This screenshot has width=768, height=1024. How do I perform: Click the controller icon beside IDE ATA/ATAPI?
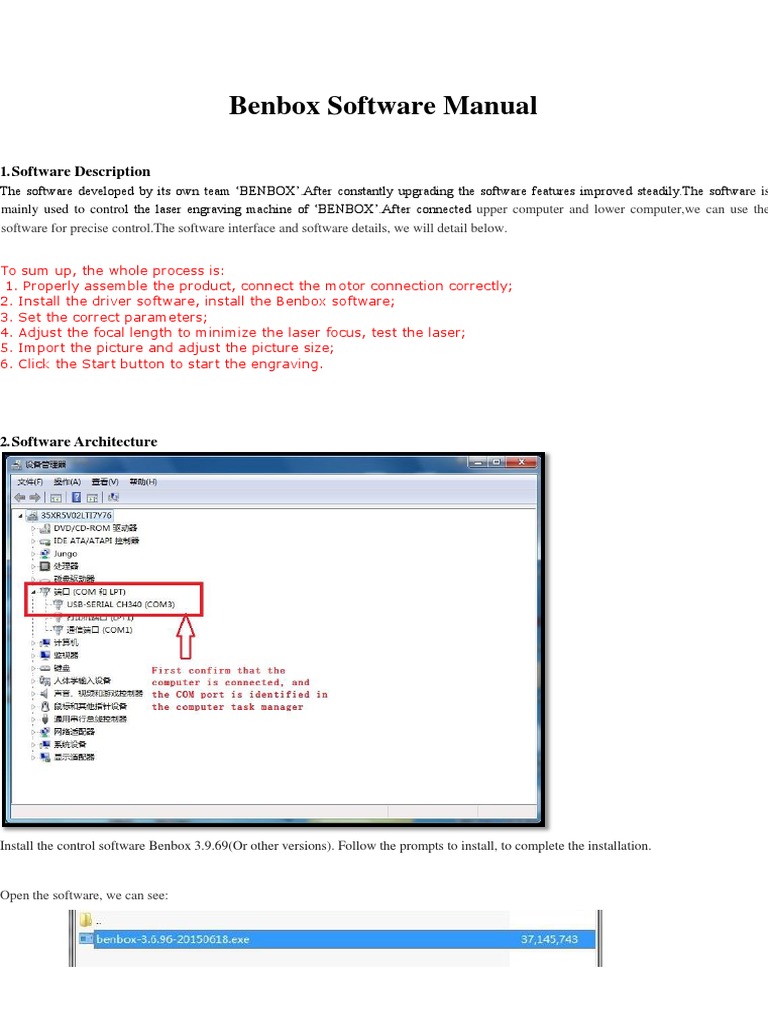pyautogui.click(x=45, y=541)
